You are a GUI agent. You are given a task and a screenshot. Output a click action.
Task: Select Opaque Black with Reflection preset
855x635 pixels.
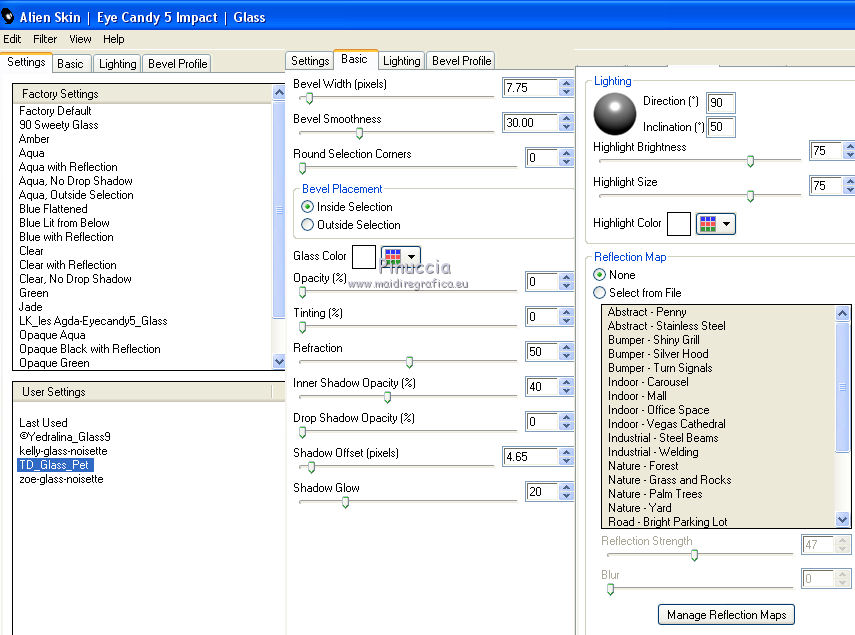click(x=90, y=349)
